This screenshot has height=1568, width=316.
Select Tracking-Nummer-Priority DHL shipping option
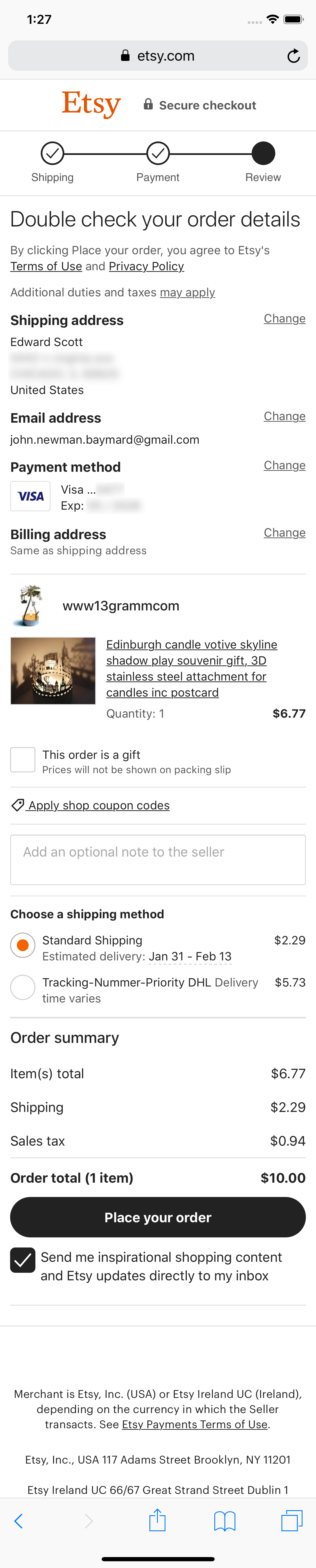click(22, 987)
